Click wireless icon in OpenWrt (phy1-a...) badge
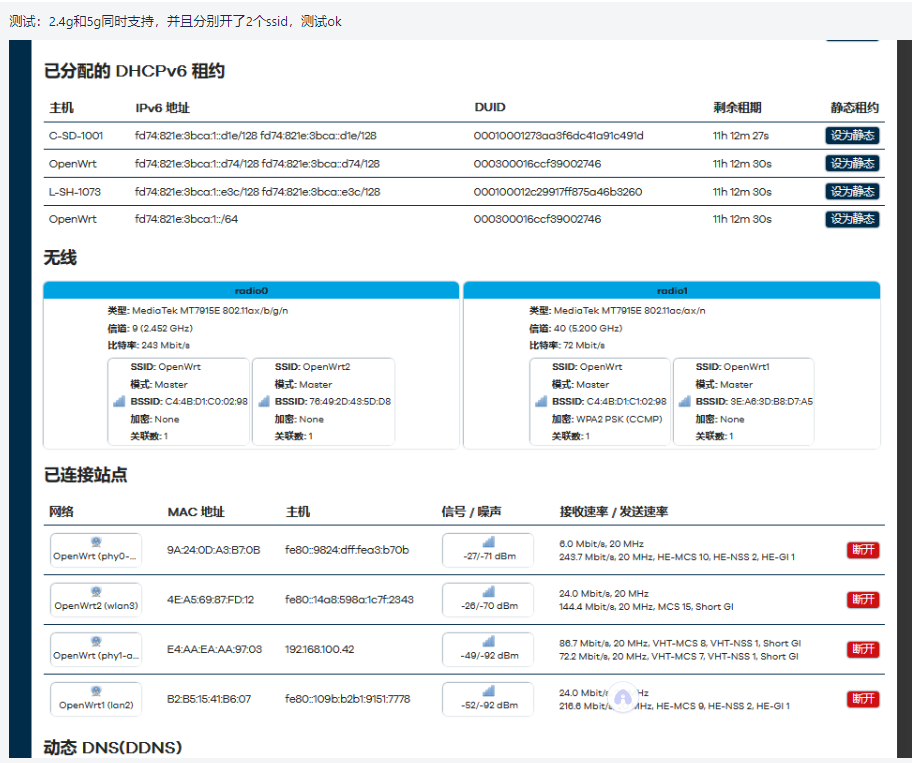 click(x=96, y=641)
